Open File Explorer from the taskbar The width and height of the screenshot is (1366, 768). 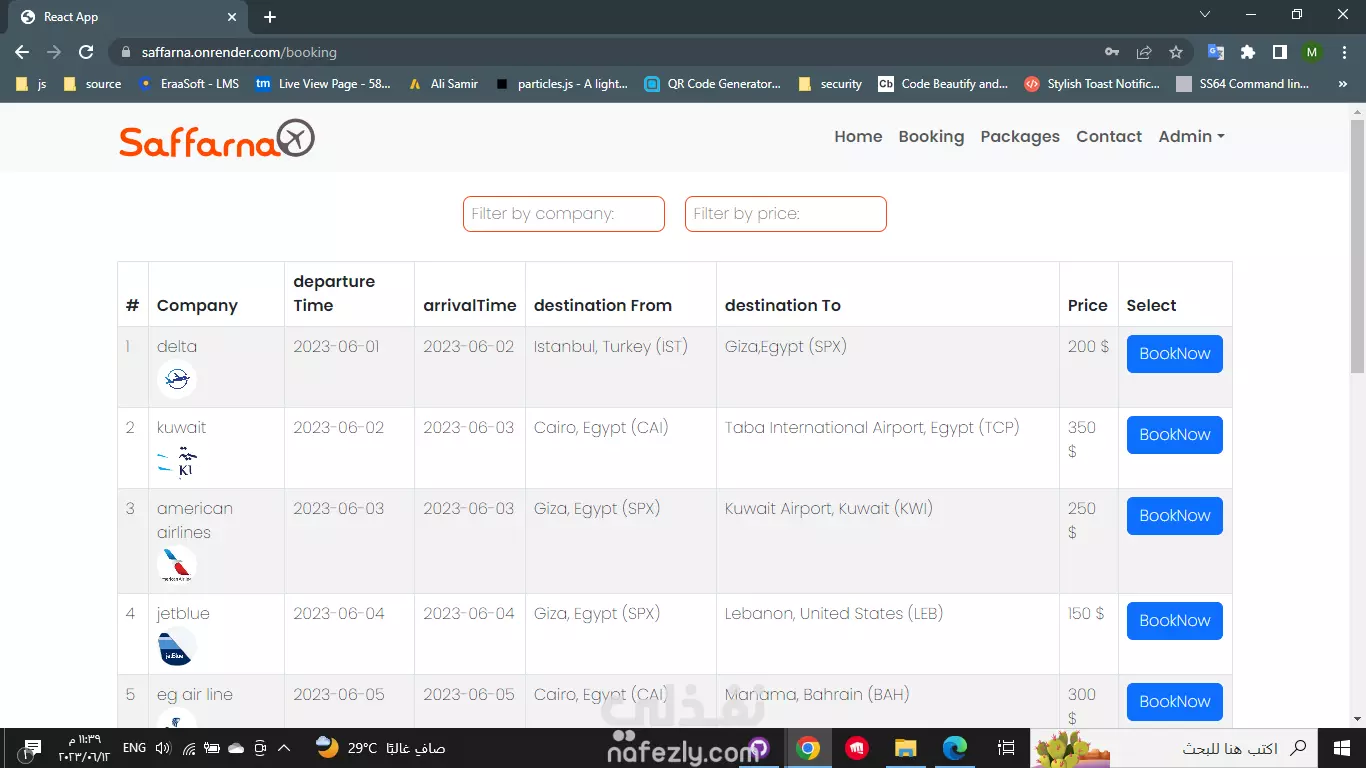[x=905, y=748]
